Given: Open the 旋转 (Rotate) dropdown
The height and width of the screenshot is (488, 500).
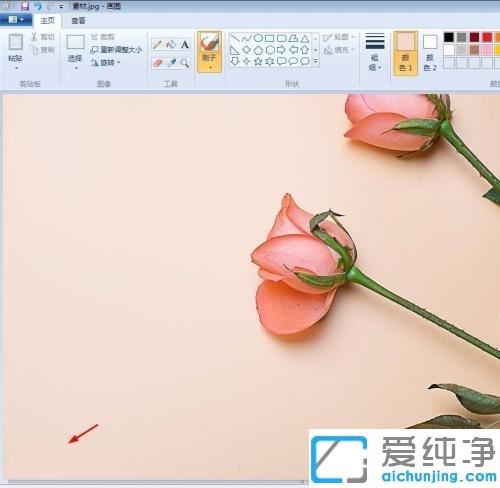Looking at the screenshot, I should [105, 63].
